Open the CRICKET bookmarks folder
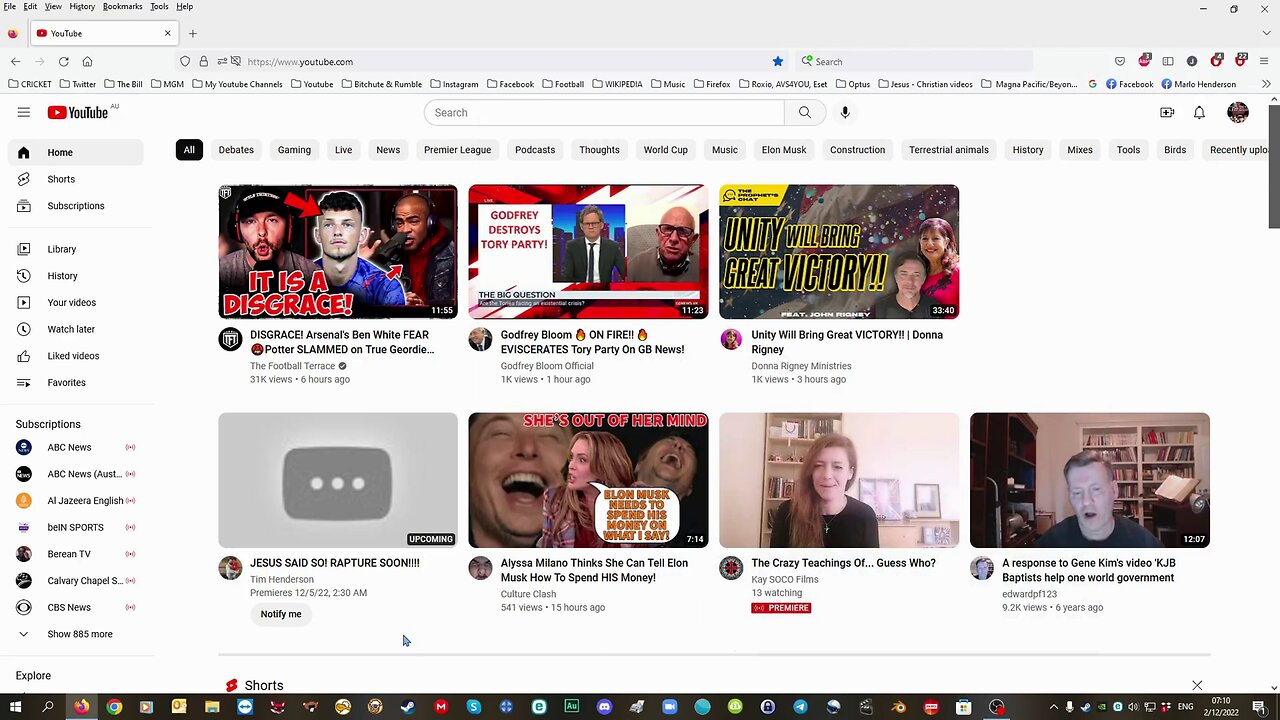This screenshot has width=1280, height=720. click(x=29, y=84)
